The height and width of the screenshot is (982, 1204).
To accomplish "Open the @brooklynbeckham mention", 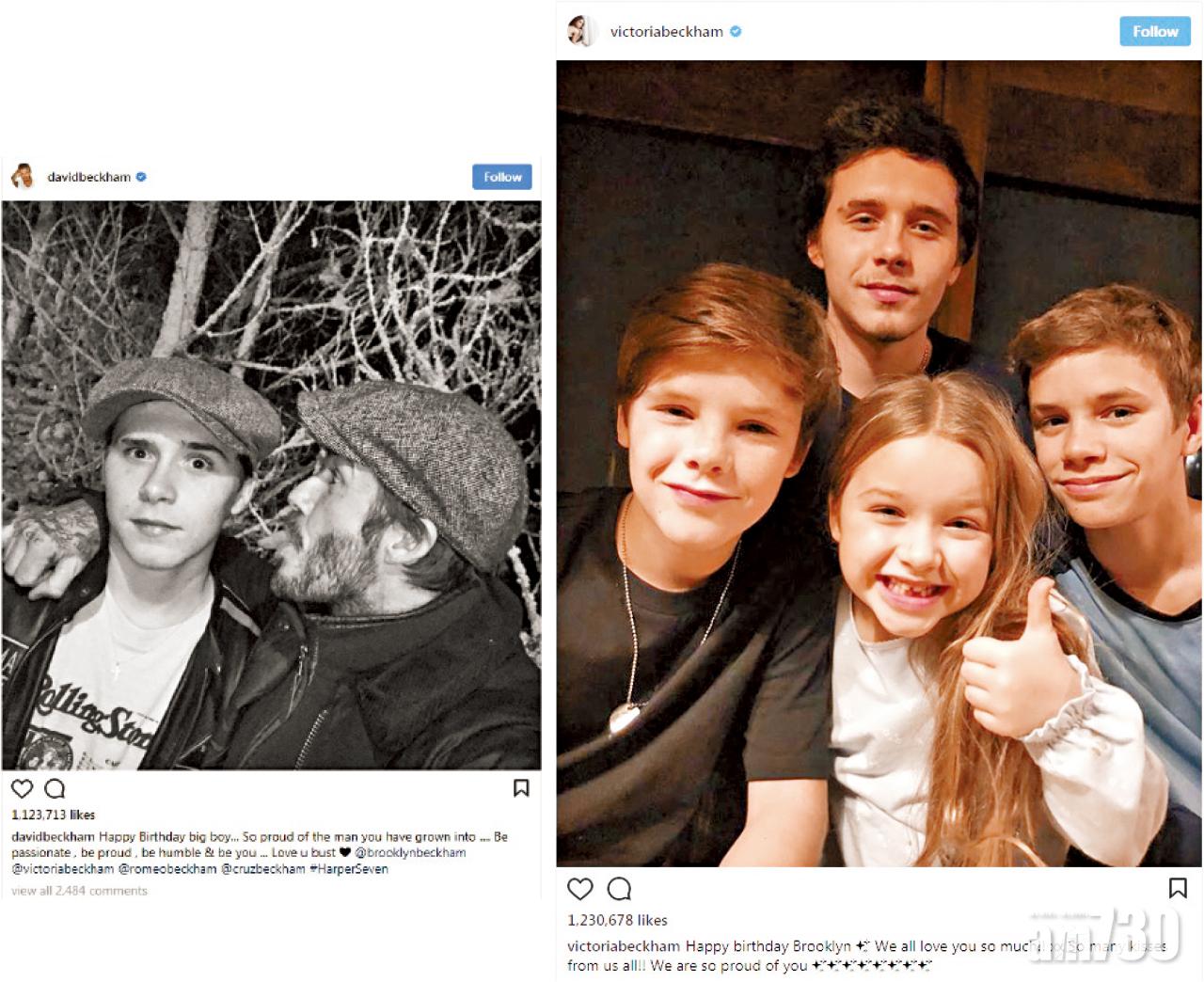I will click(x=410, y=852).
